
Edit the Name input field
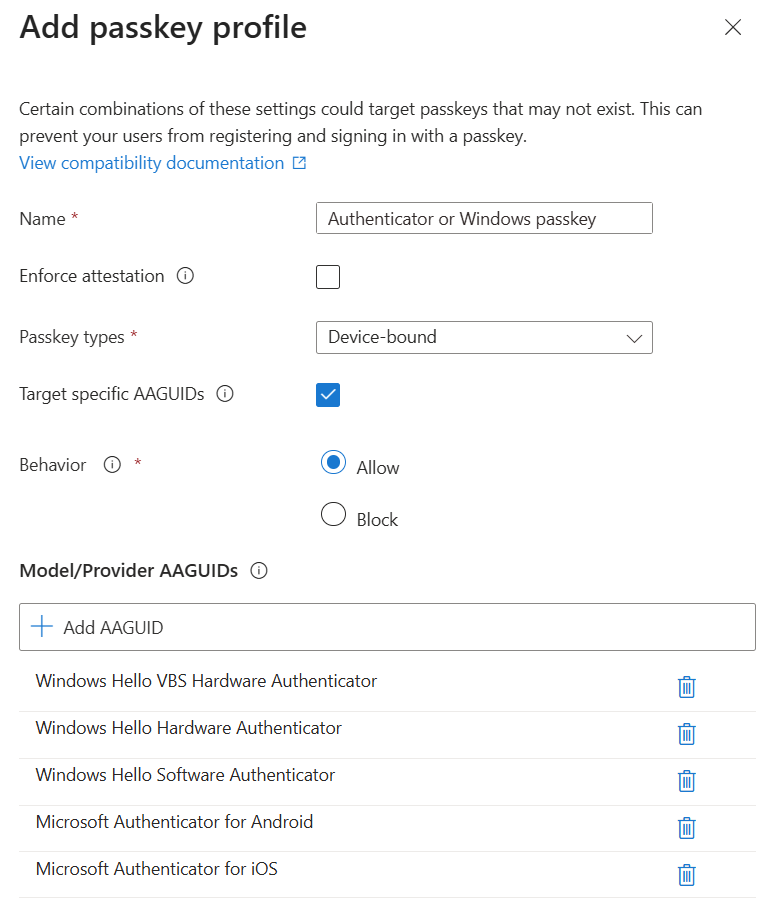484,218
